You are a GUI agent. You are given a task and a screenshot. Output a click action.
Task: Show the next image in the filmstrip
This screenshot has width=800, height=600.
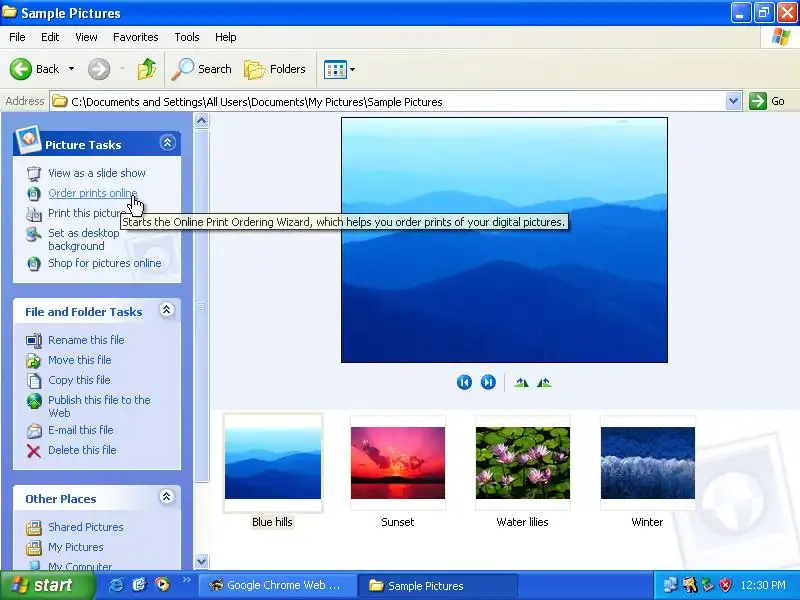[x=488, y=382]
